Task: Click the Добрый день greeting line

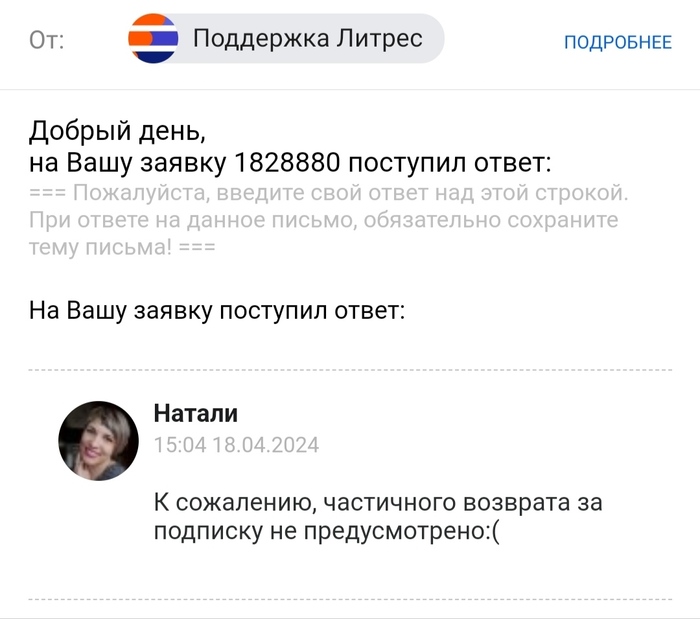Action: point(116,130)
